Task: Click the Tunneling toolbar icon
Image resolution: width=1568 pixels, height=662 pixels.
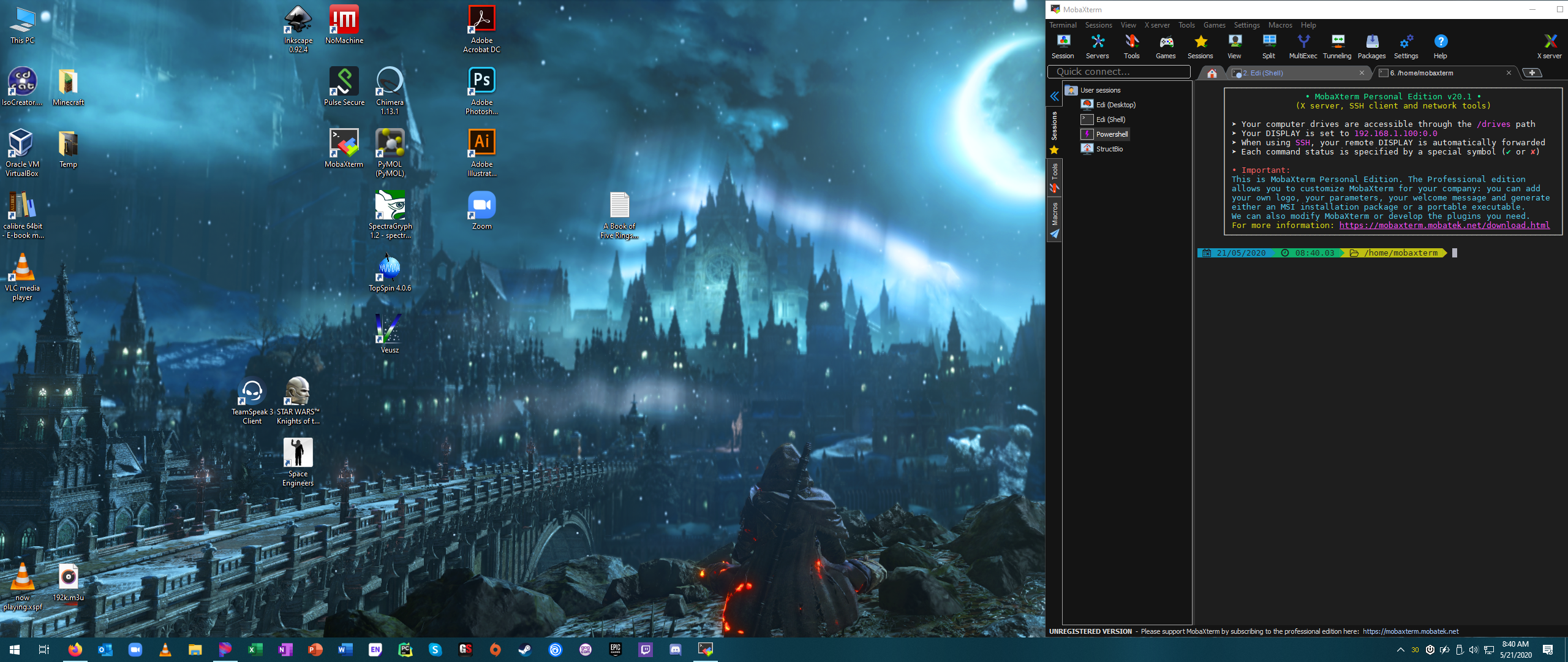Action: (1337, 47)
